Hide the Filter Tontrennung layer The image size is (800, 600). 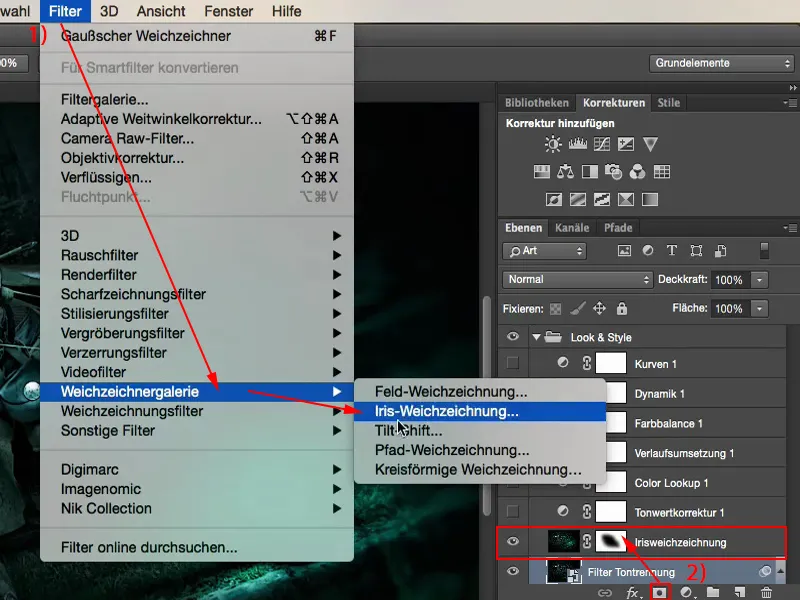513,571
